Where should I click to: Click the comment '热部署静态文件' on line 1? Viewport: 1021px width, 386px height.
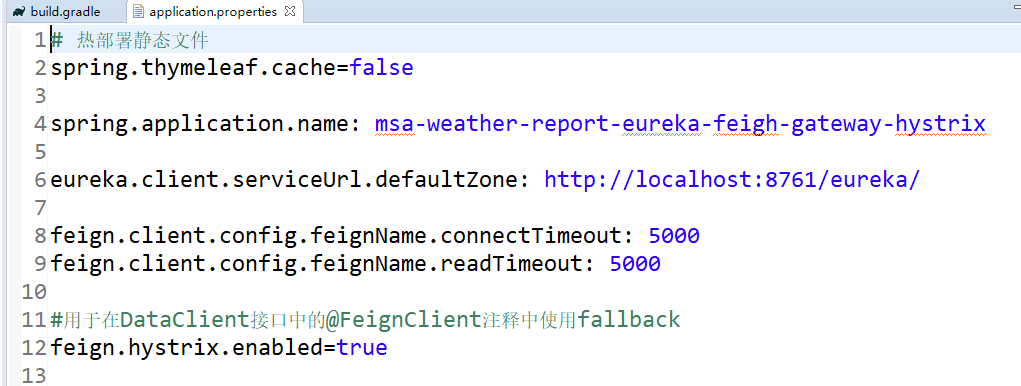[142, 41]
